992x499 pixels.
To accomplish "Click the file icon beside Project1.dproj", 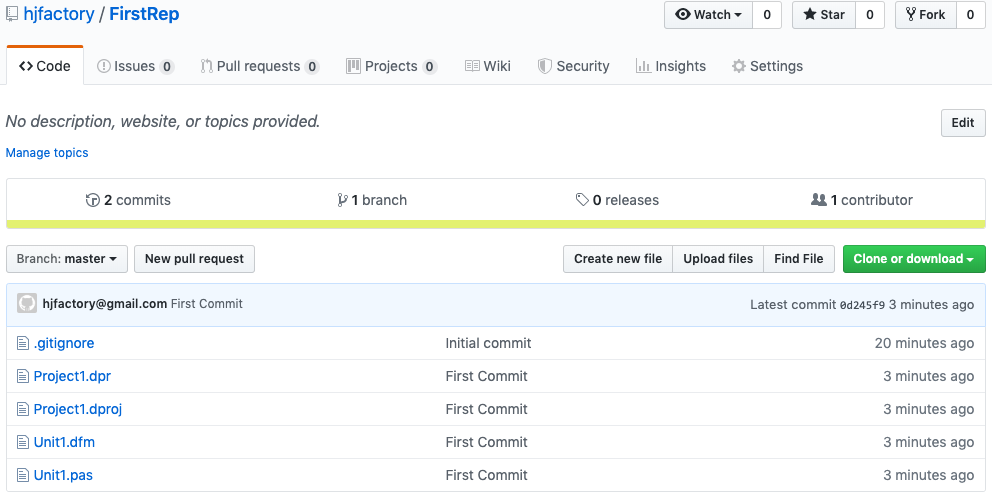I will (x=23, y=409).
